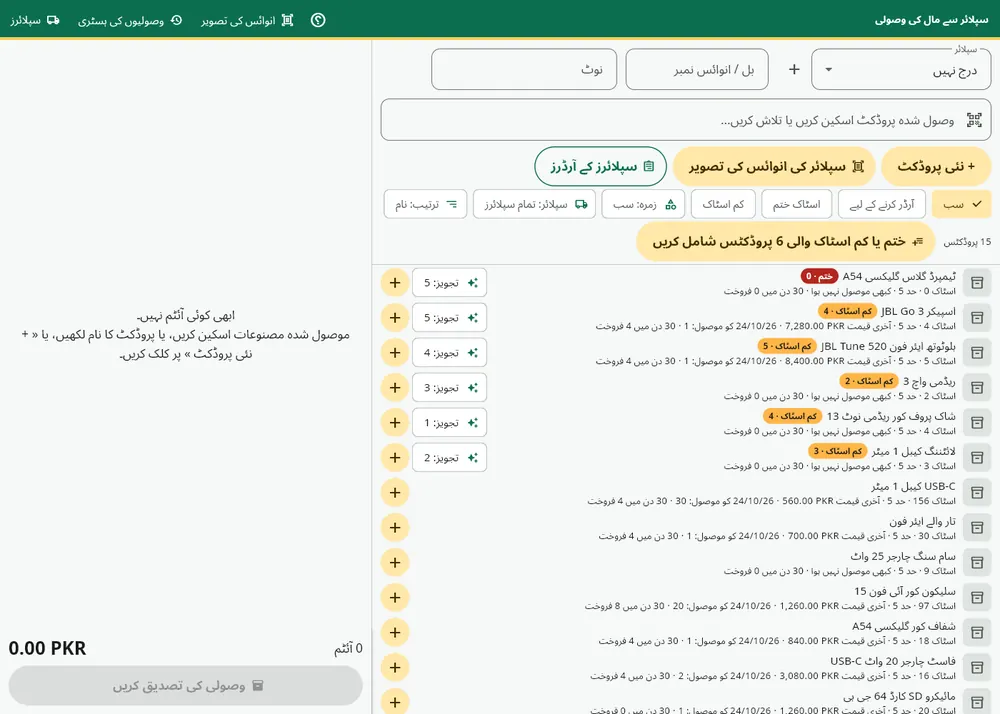Click the وصولی کی تصدیق کریں button
1000x714 pixels.
186,685
